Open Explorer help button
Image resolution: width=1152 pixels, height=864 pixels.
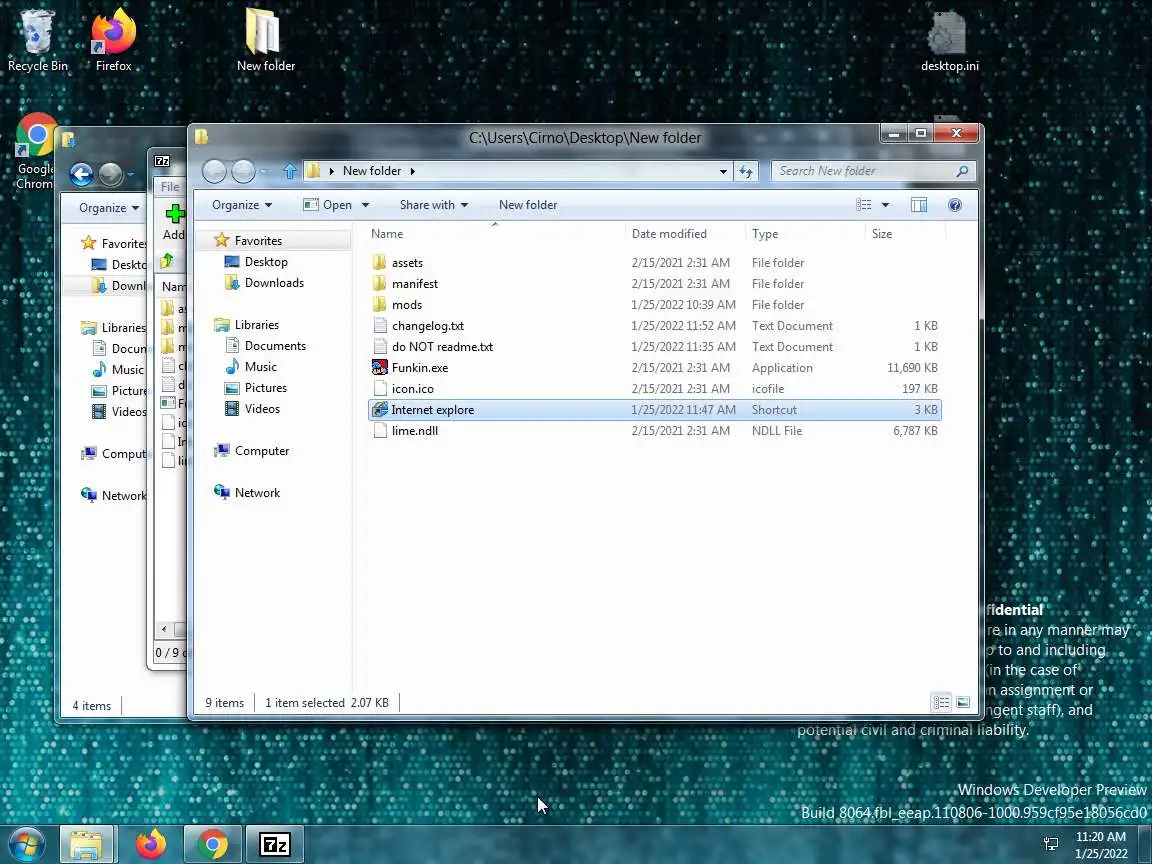click(954, 205)
